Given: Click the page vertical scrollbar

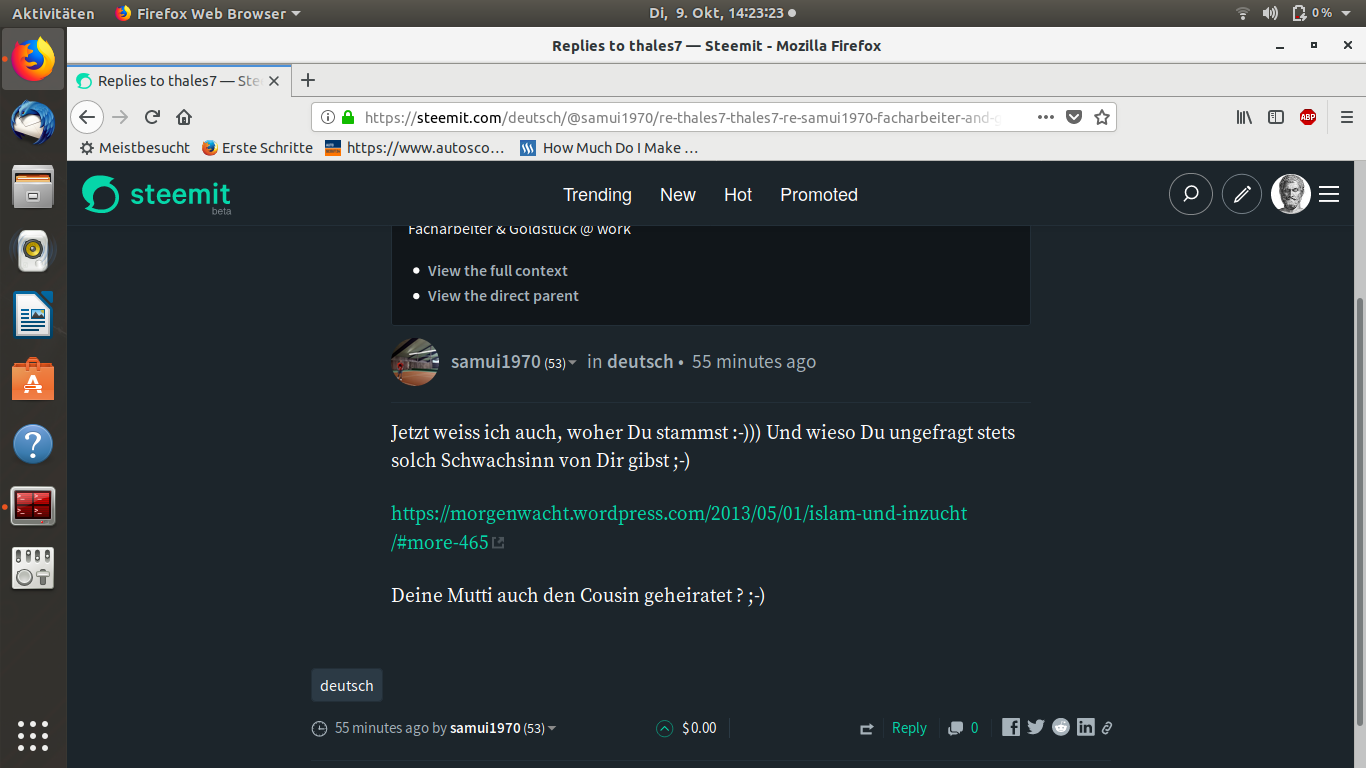Looking at the screenshot, I should (1358, 511).
